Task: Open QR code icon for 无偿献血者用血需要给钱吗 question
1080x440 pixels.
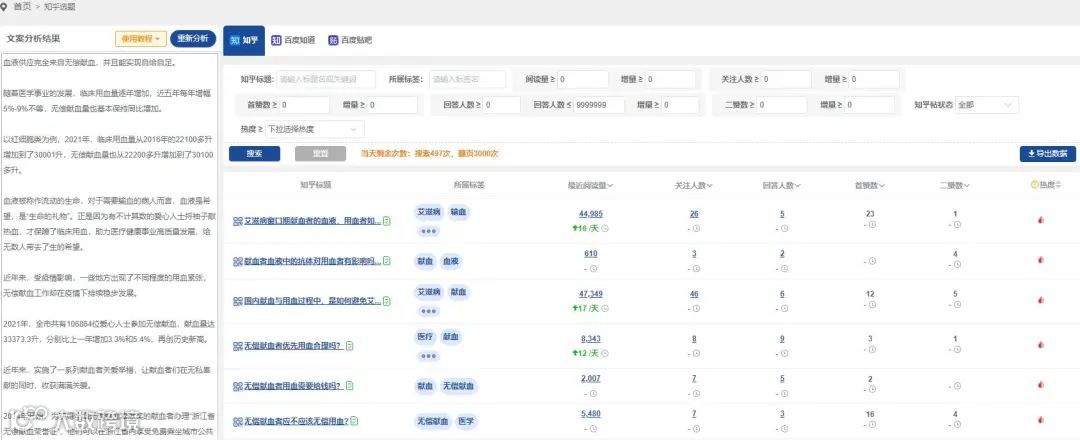Action: pos(238,386)
